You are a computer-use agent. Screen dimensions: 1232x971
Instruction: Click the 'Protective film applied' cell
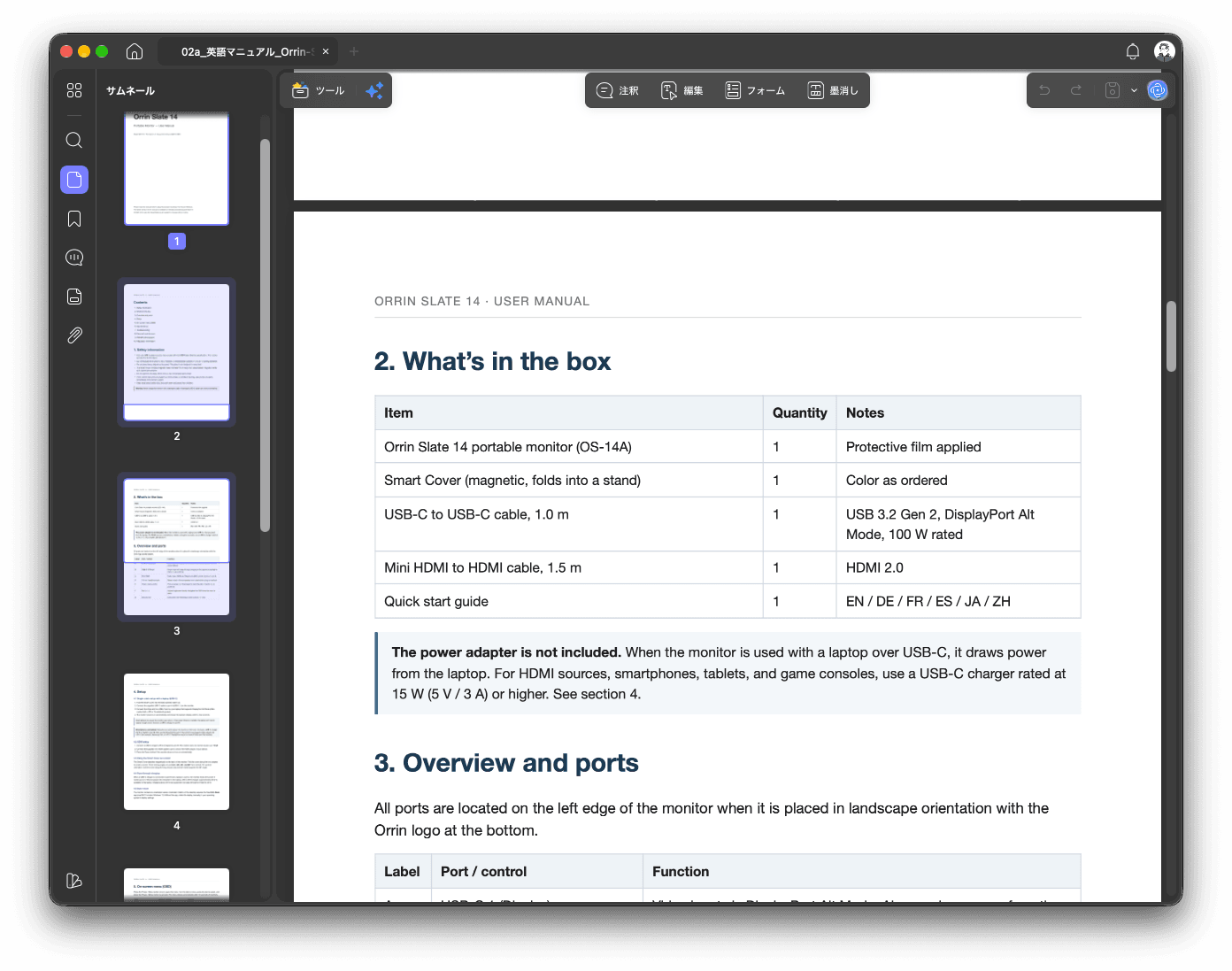click(959, 447)
